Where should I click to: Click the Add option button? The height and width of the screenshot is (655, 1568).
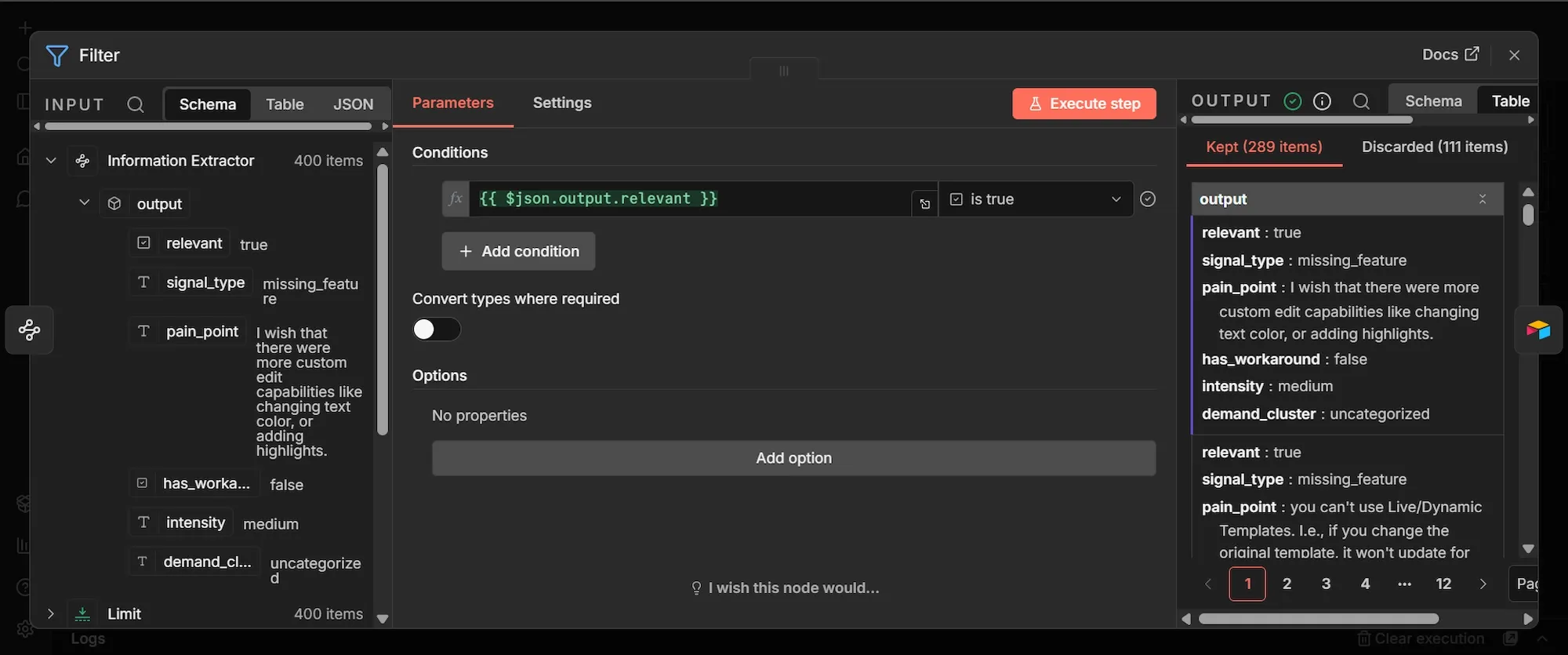point(793,458)
